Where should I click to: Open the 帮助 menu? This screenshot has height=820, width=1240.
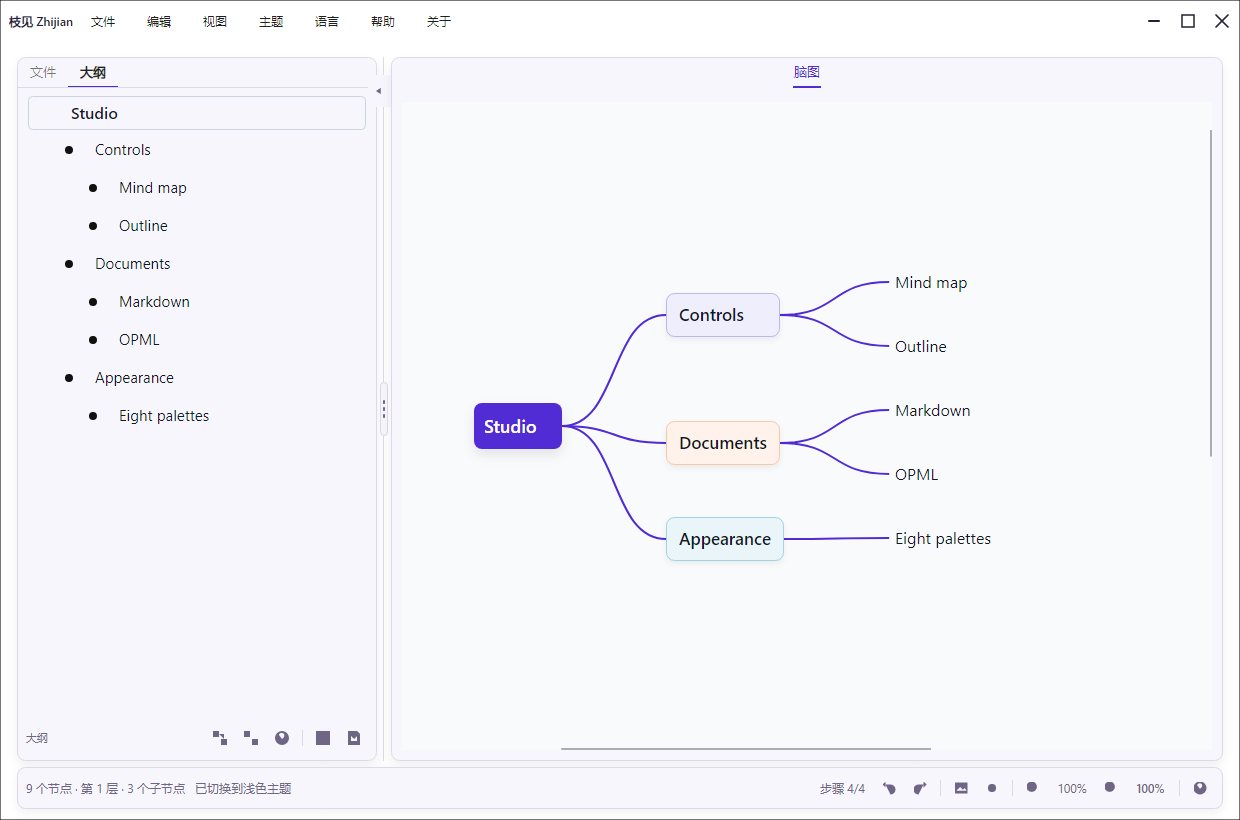(x=383, y=21)
